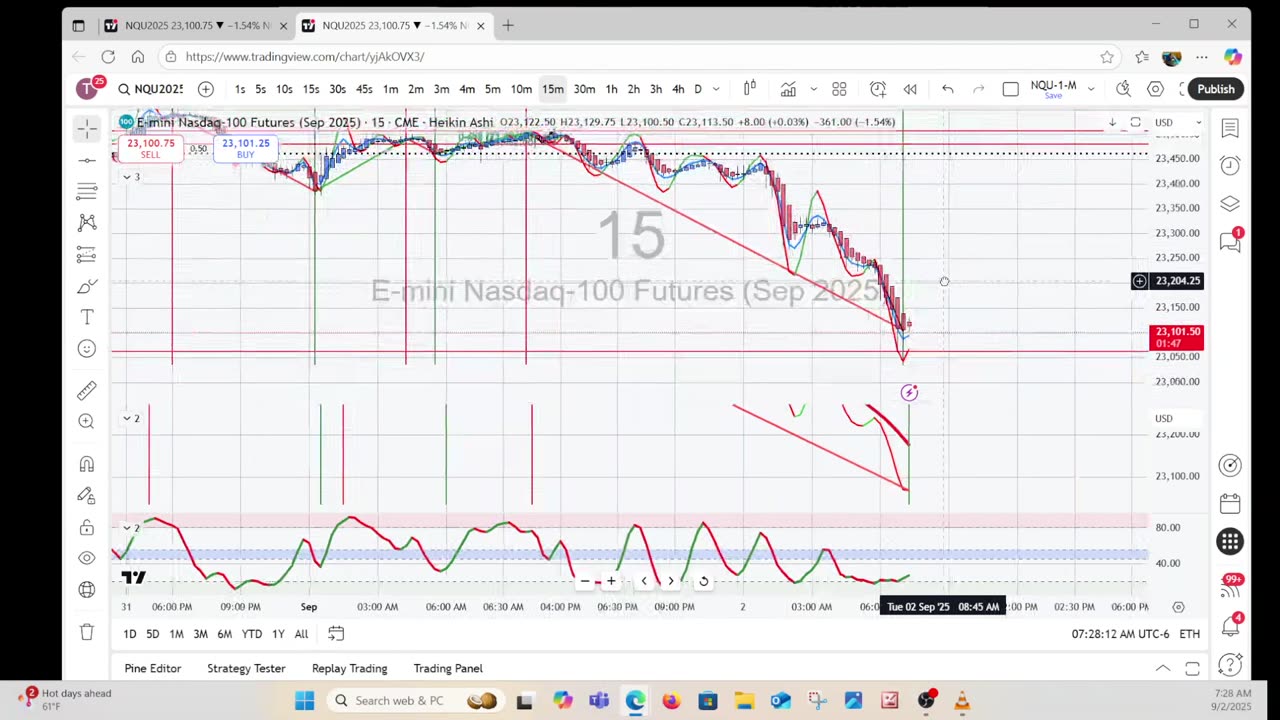
Task: Click the 23,100.75 SELL button
Action: (x=150, y=148)
